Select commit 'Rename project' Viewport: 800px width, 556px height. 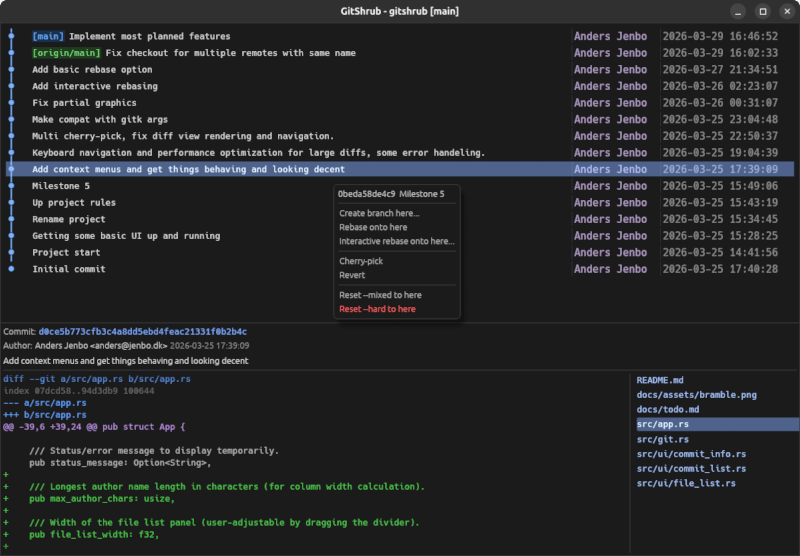pos(399,219)
